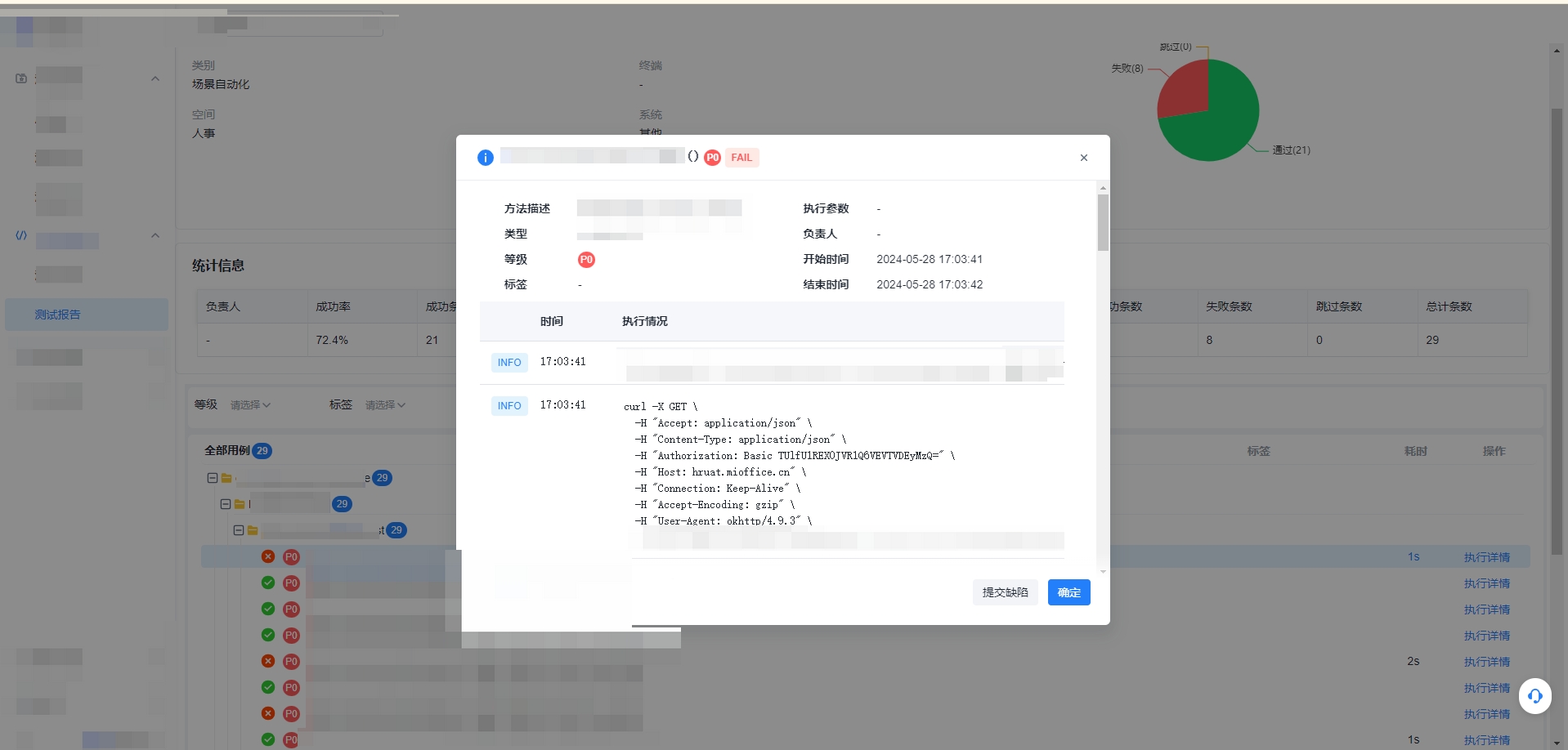The width and height of the screenshot is (1568, 750).
Task: Select 测试报告 in the left sidebar
Action: [x=87, y=315]
